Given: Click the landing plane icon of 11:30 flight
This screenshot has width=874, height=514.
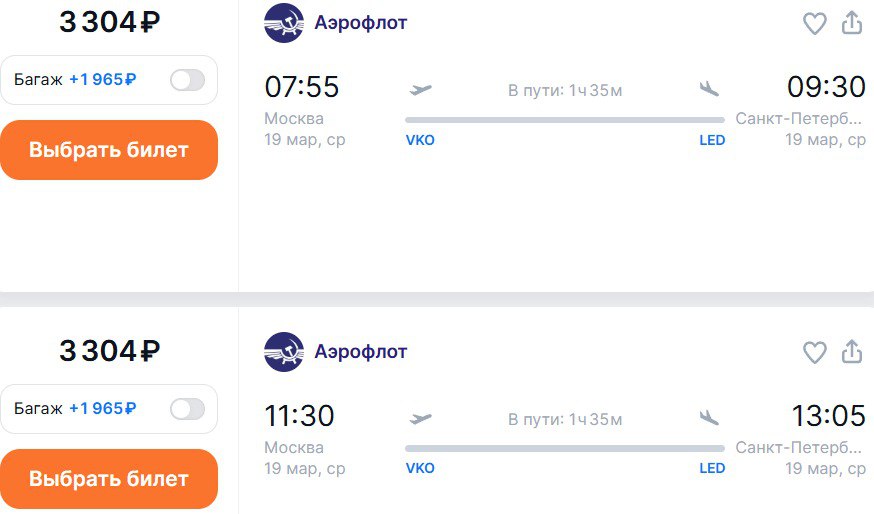Looking at the screenshot, I should pos(709,417).
